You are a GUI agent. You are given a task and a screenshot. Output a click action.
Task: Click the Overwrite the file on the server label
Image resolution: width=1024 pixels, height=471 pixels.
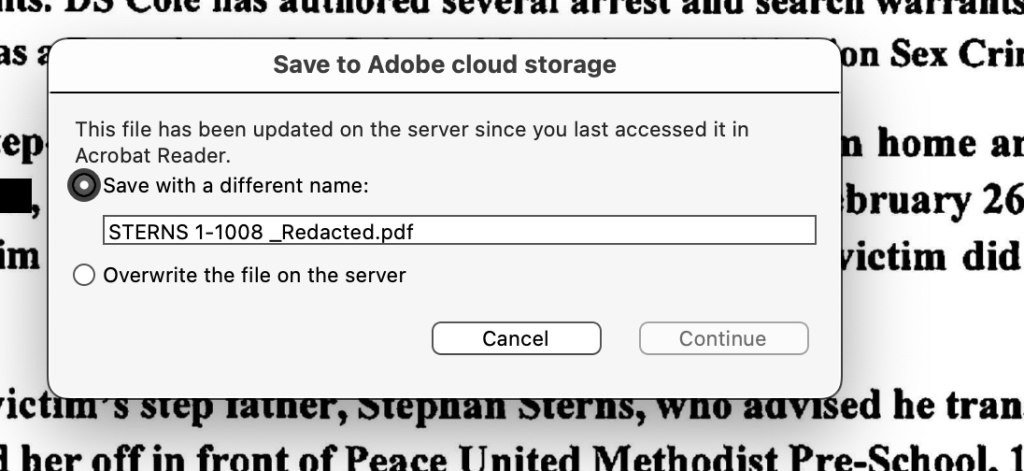pyautogui.click(x=254, y=275)
